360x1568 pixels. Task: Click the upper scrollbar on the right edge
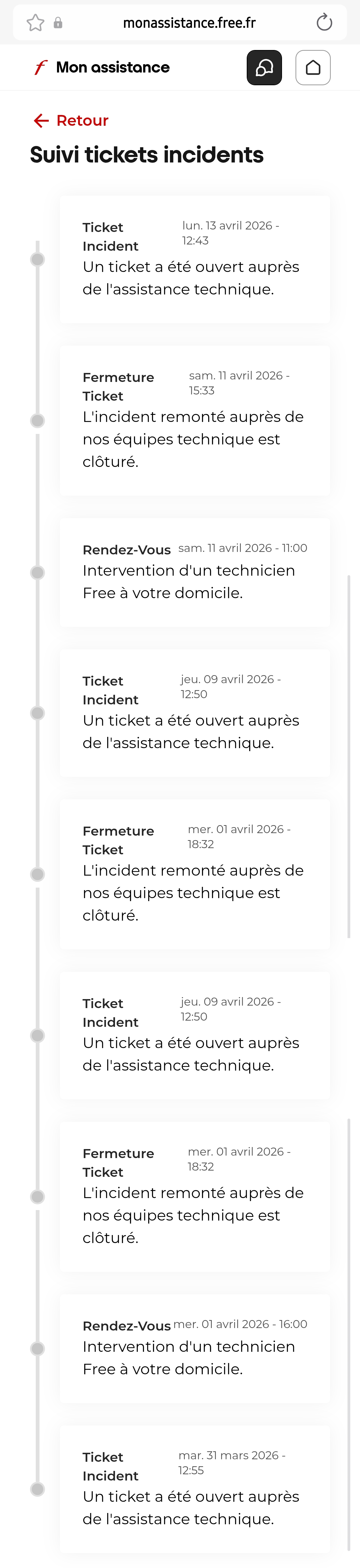pyautogui.click(x=349, y=757)
